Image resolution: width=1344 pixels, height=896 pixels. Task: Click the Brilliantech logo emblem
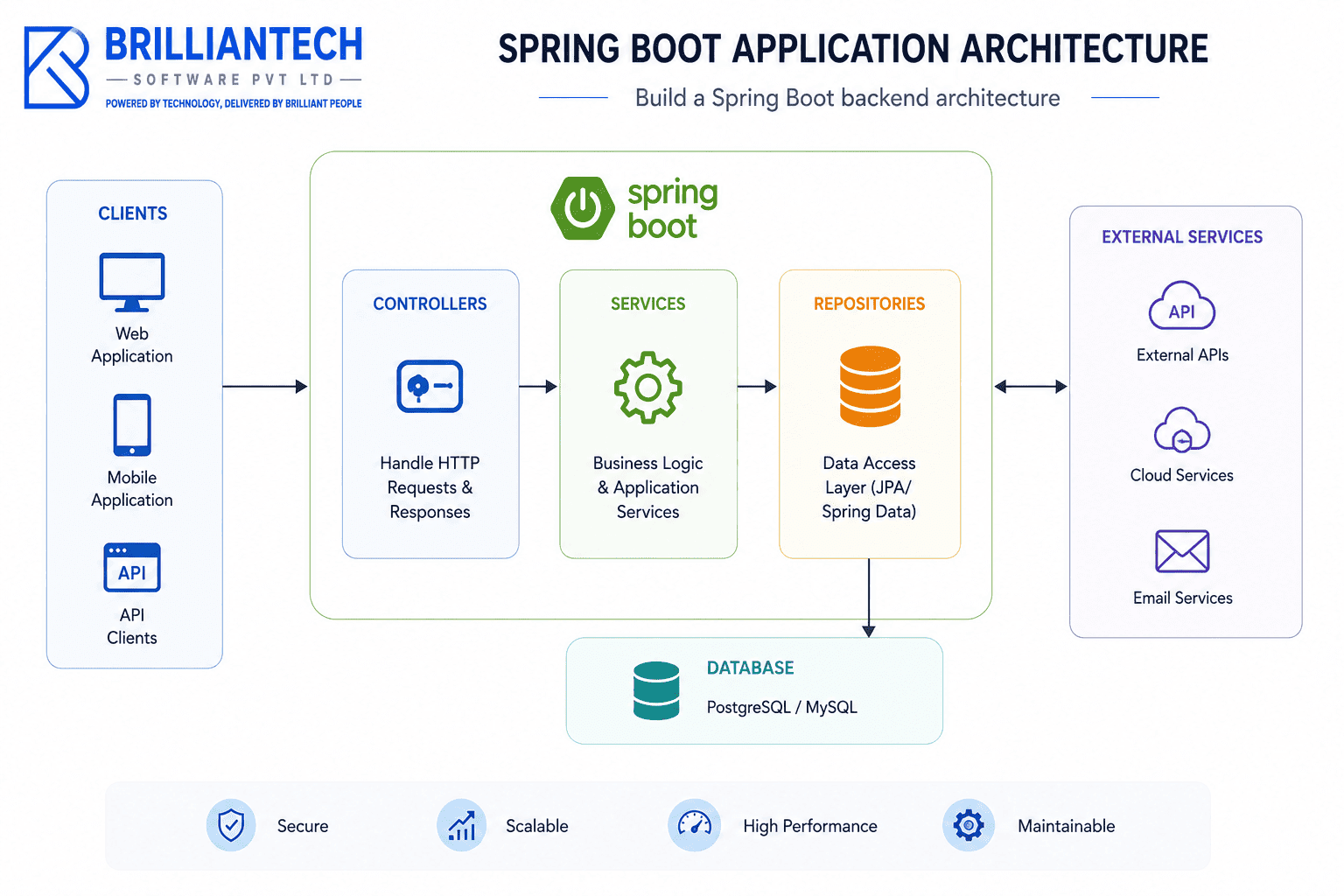coord(56,68)
